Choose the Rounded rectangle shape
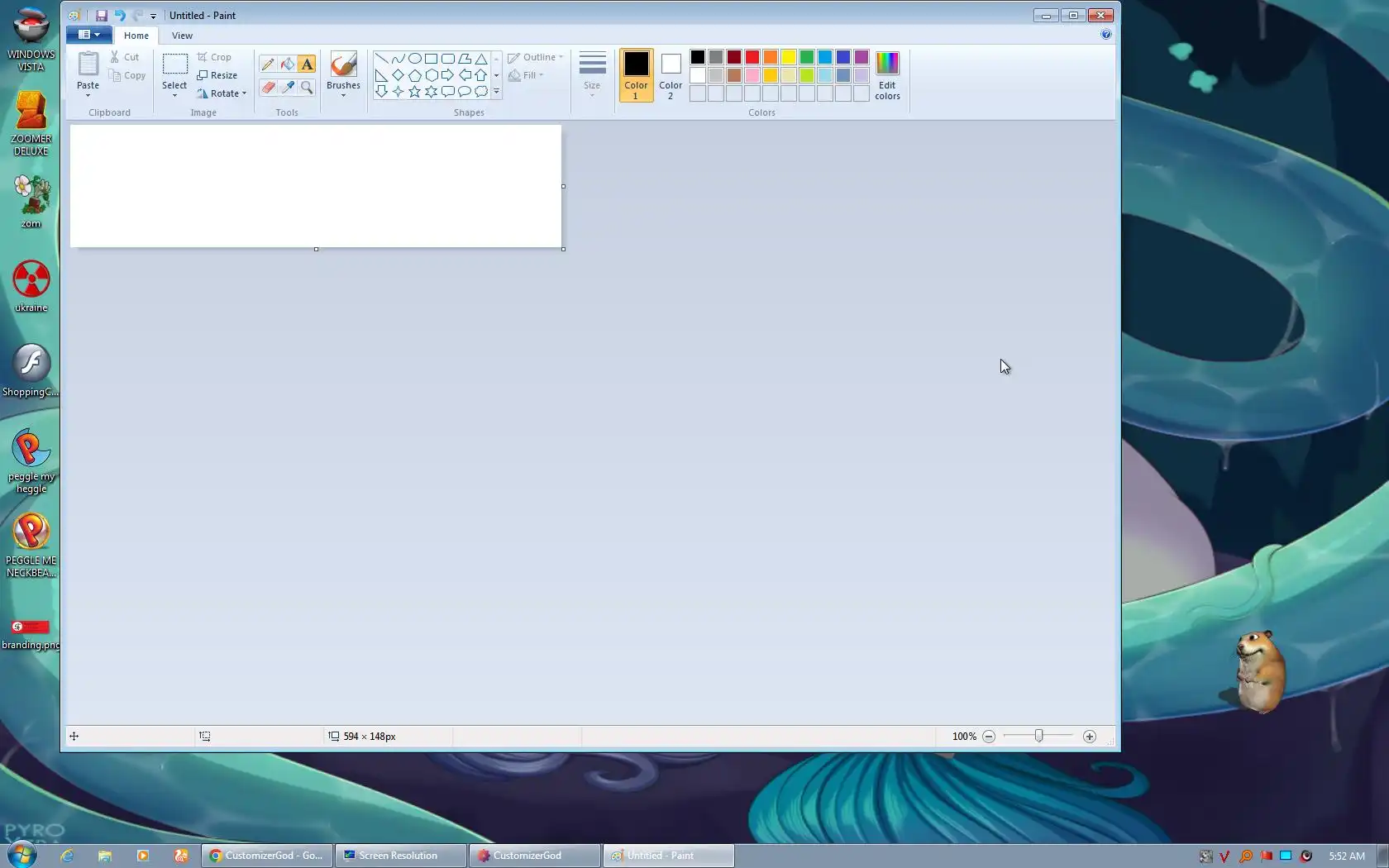The width and height of the screenshot is (1389, 868). pos(447,59)
